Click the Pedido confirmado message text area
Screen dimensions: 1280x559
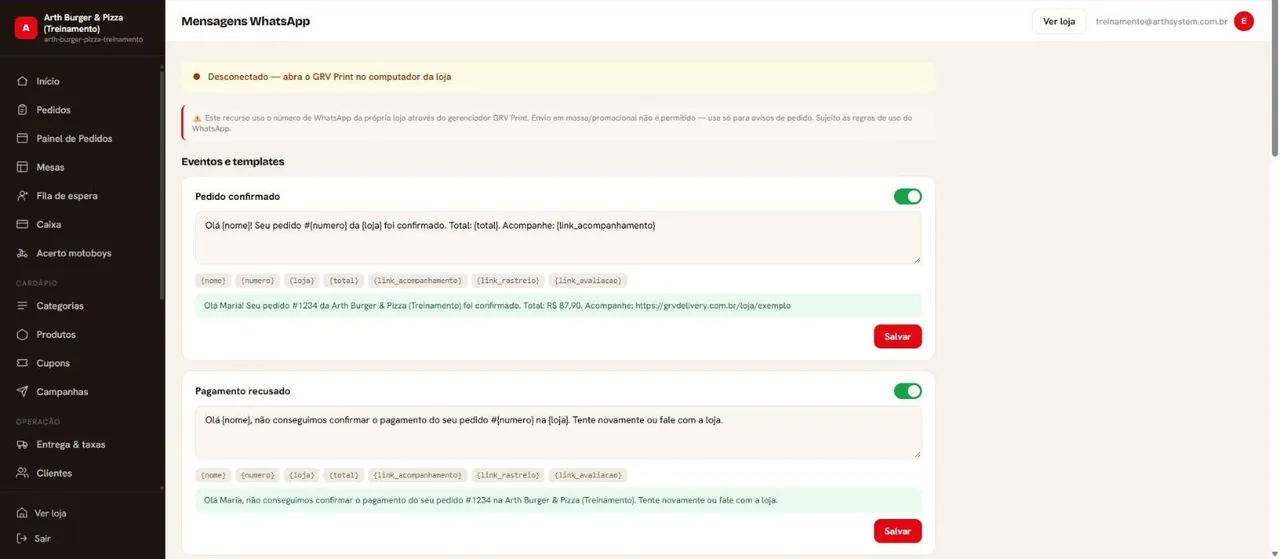point(558,238)
